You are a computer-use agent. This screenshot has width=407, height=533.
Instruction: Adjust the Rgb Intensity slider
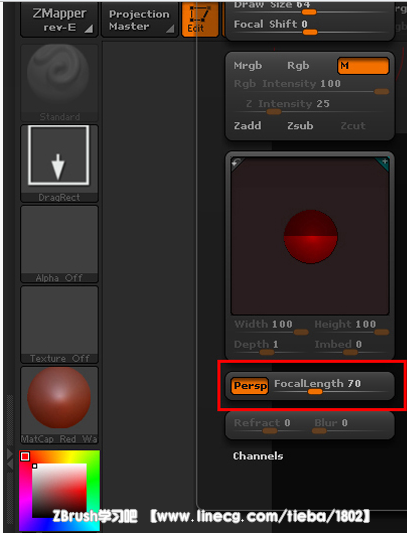point(311,86)
